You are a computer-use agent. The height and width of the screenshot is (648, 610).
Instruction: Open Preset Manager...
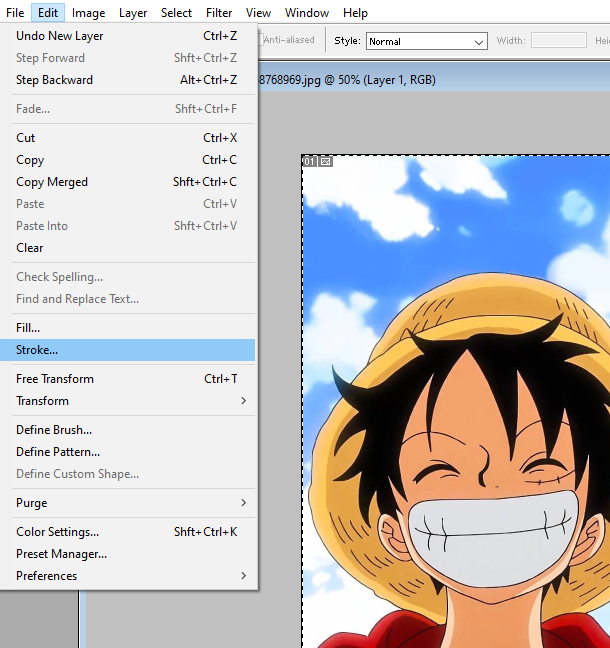(127, 554)
